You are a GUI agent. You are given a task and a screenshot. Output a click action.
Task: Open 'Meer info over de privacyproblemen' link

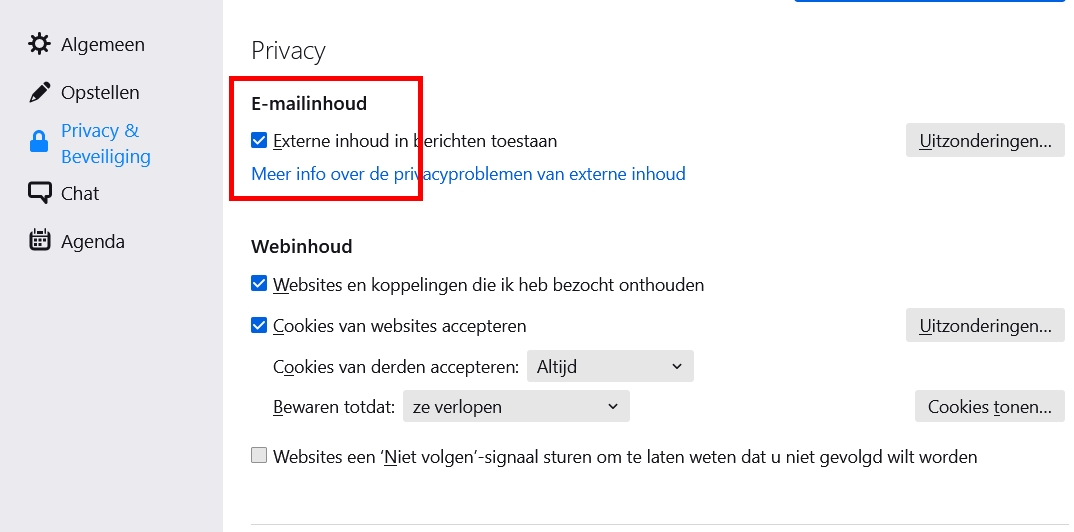(x=468, y=174)
